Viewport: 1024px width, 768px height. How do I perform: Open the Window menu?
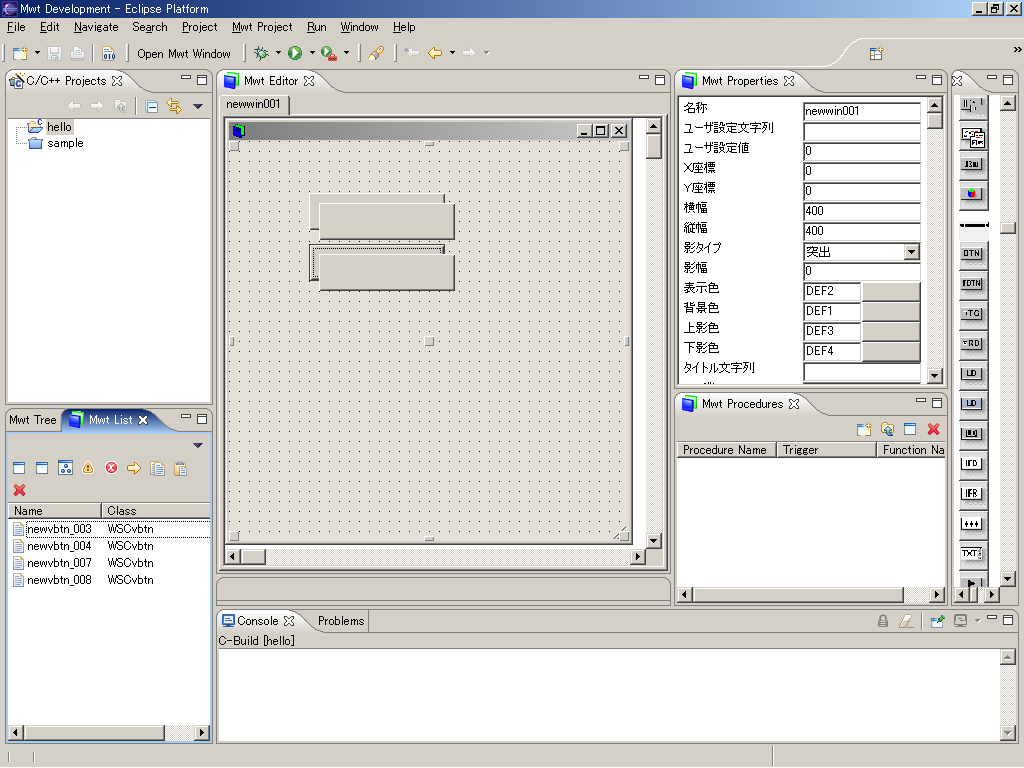pos(359,27)
